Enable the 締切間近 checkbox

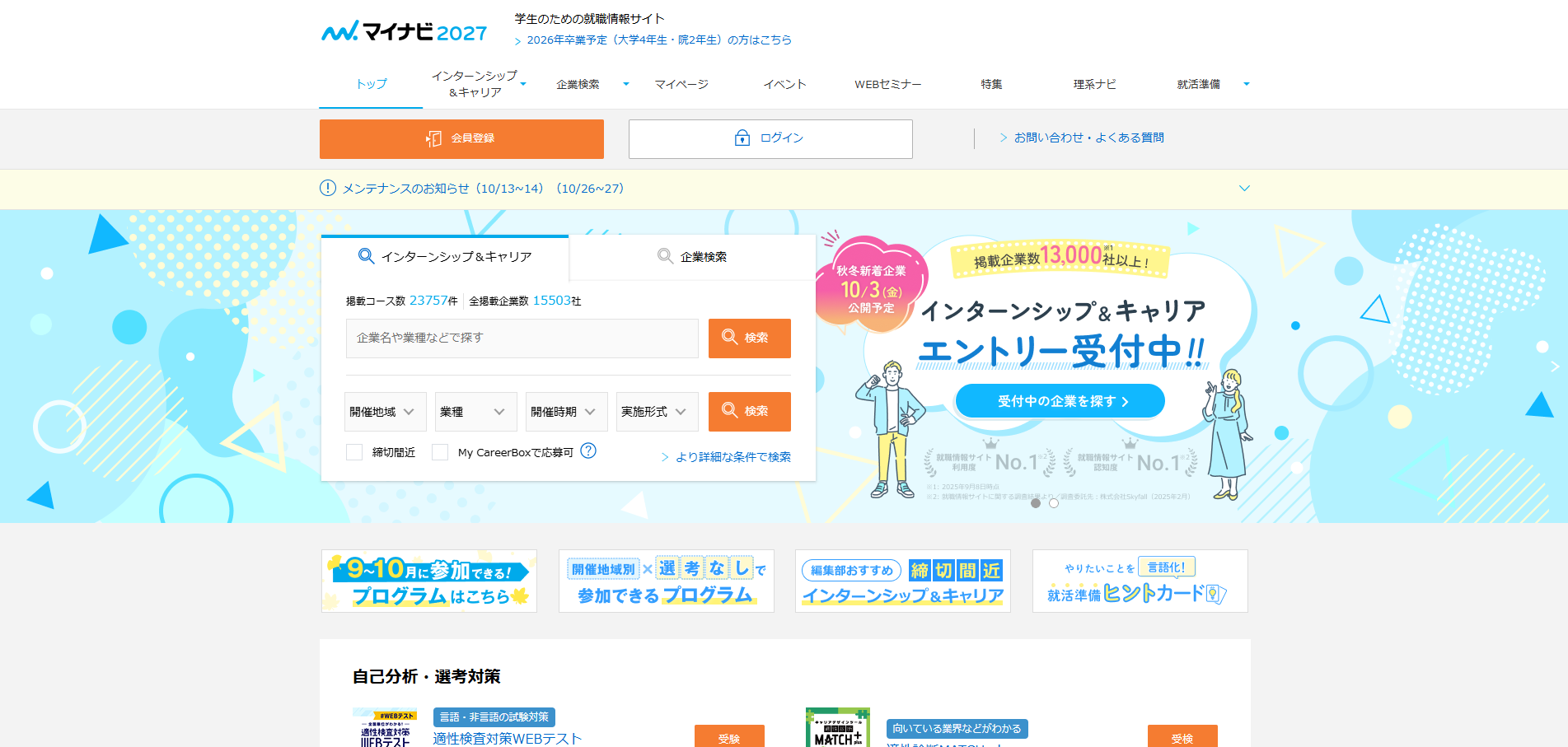(354, 451)
